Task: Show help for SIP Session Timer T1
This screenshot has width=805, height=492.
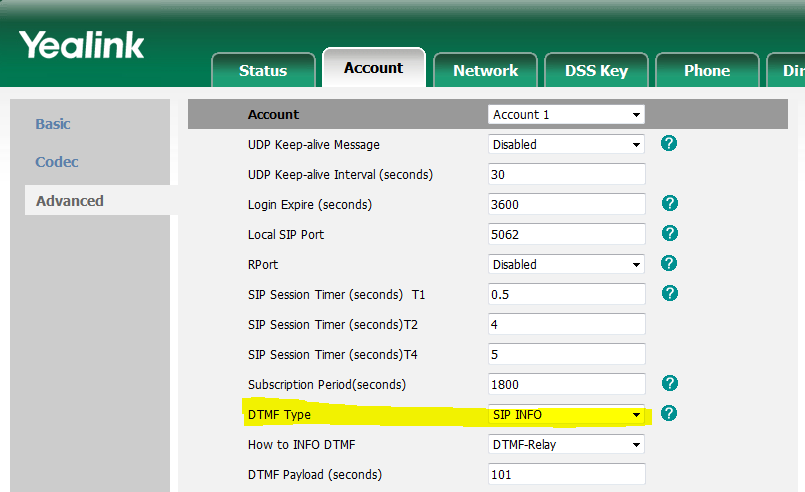Action: coord(670,294)
